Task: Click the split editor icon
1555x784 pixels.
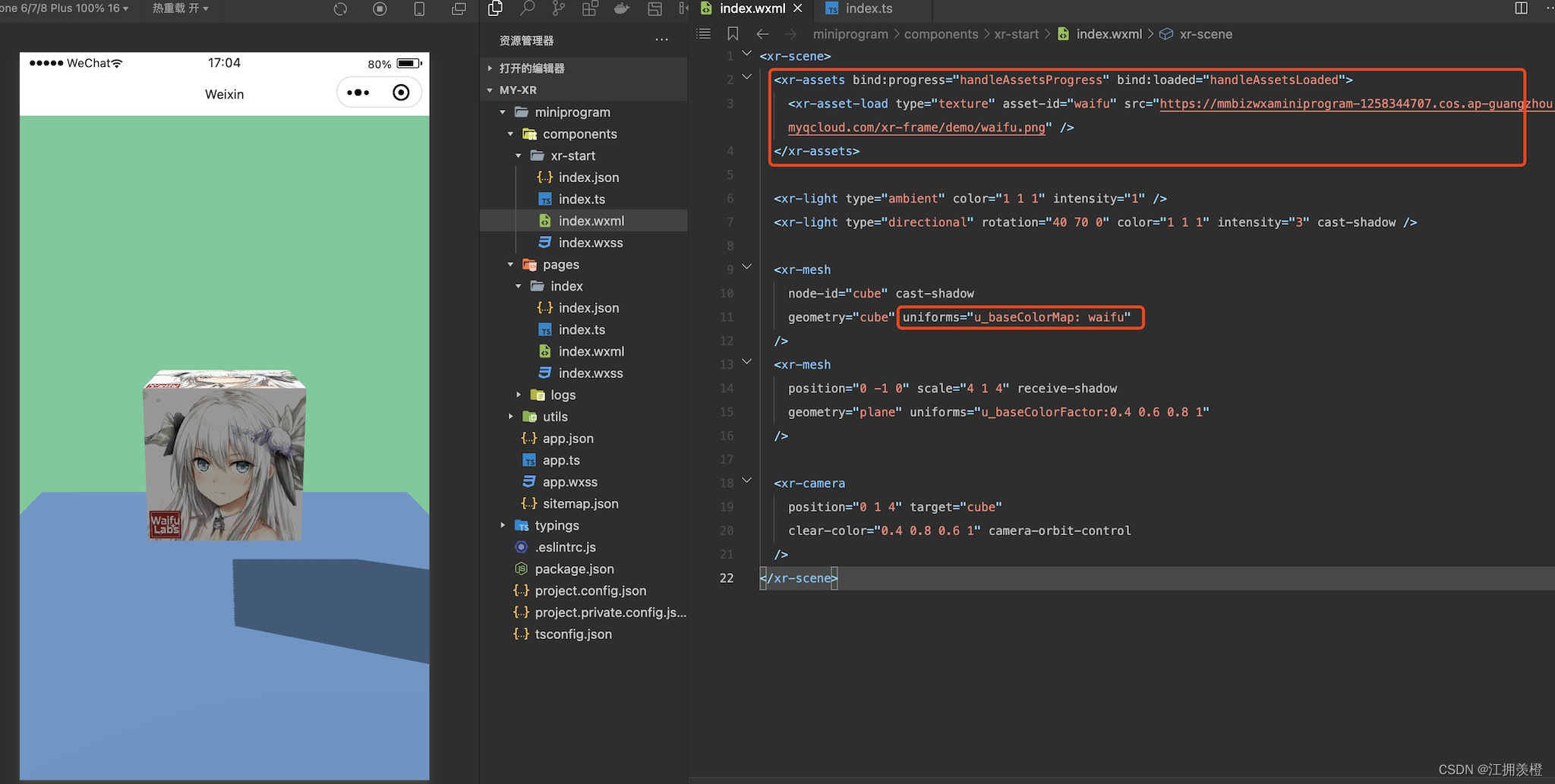Action: (x=1521, y=8)
